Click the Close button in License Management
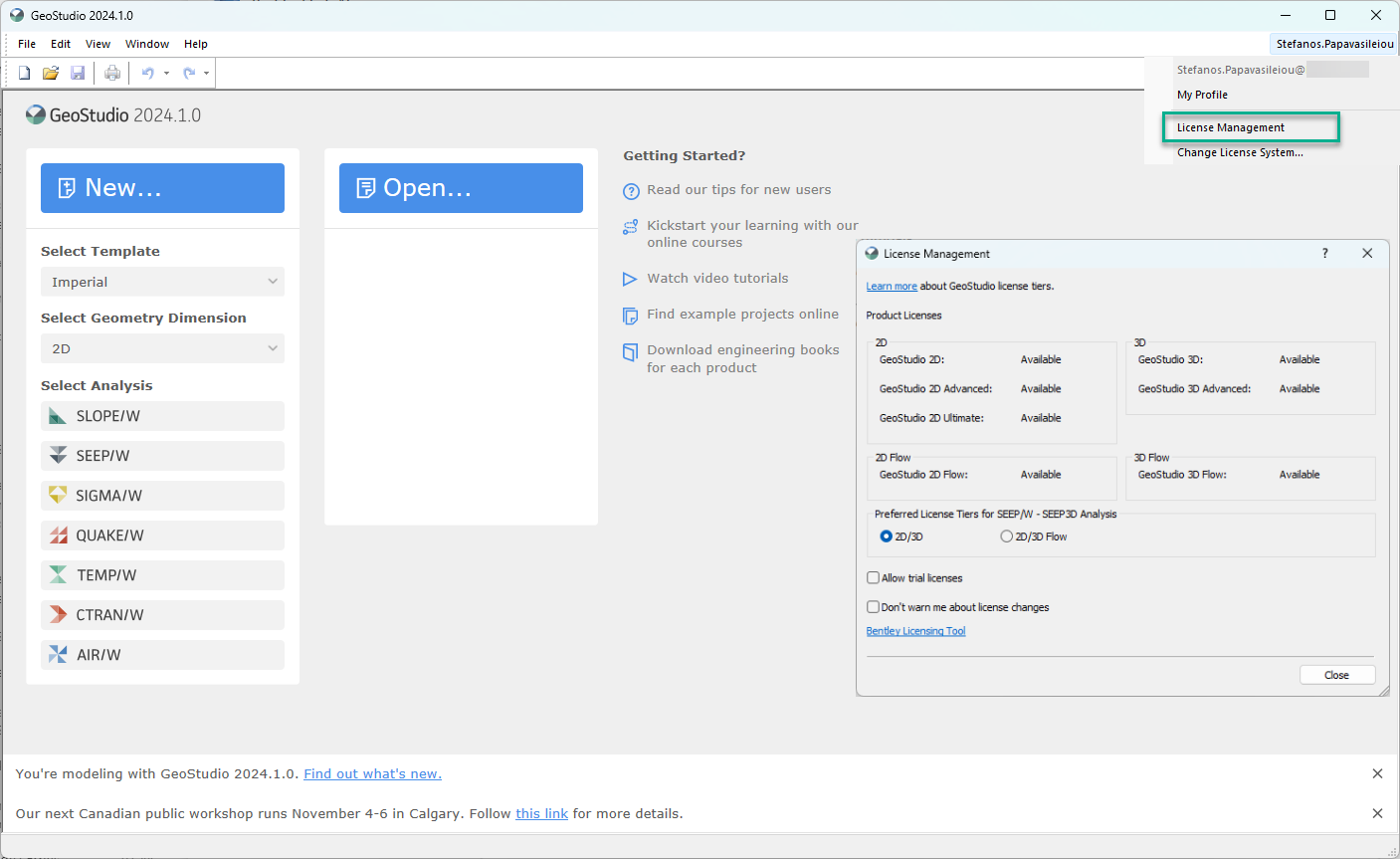Viewport: 1400px width, 859px height. click(1337, 674)
